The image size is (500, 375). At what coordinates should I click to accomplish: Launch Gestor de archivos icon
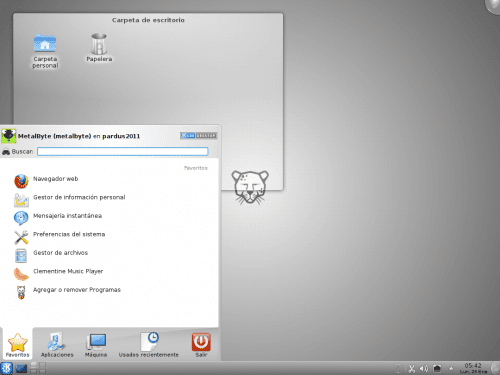tap(21, 255)
